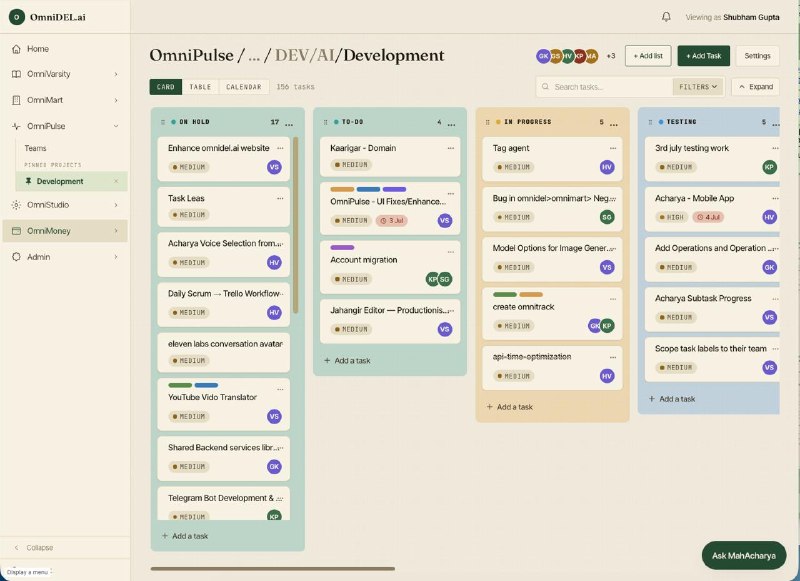This screenshot has width=800, height=581.
Task: Add a task in the TESTING list
Action: [x=672, y=399]
